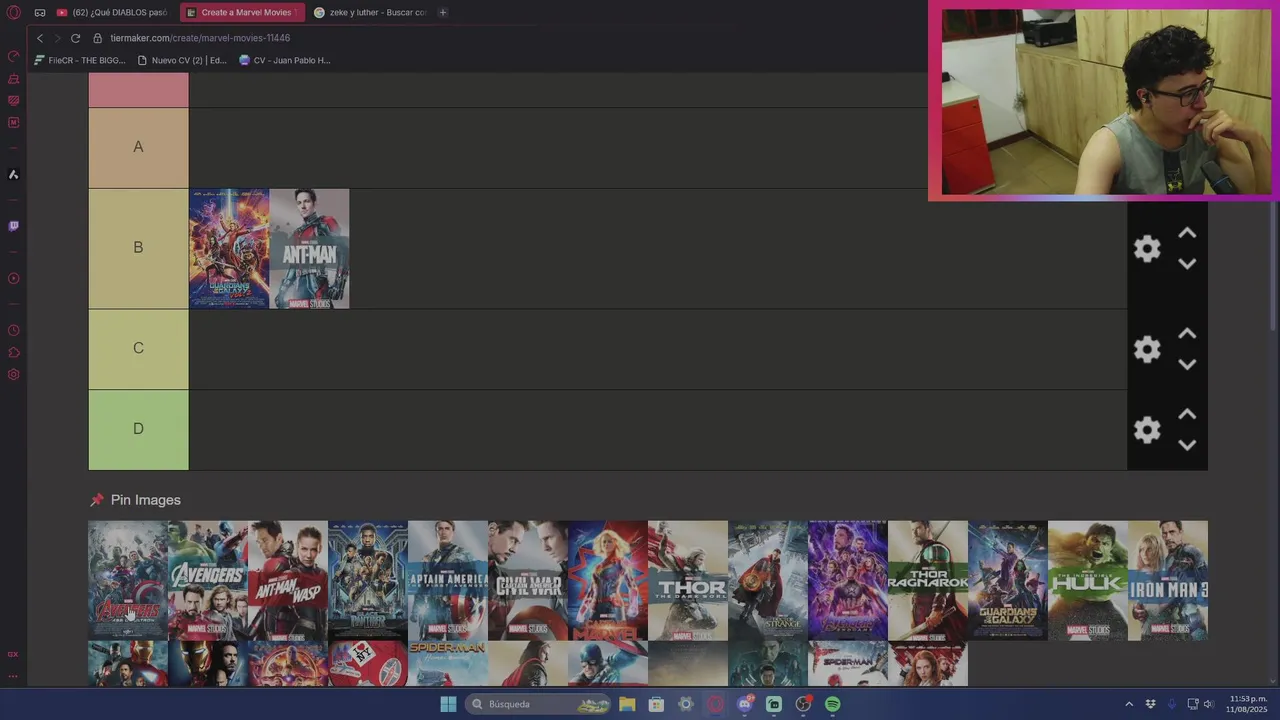Pick the Thor The Dark World poster
This screenshot has height=720, width=1280.
click(x=688, y=580)
